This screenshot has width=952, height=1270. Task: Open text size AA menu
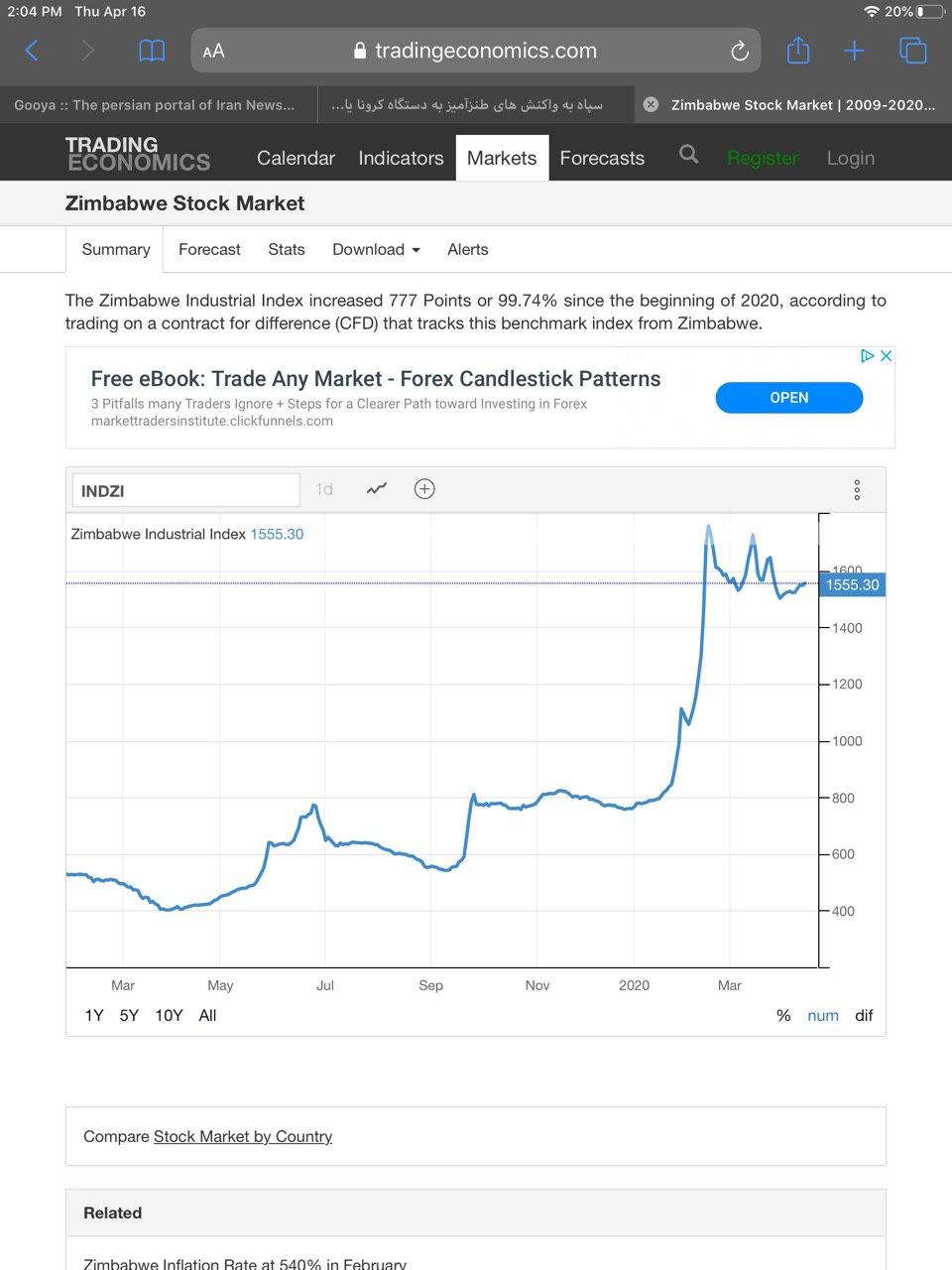click(x=213, y=52)
